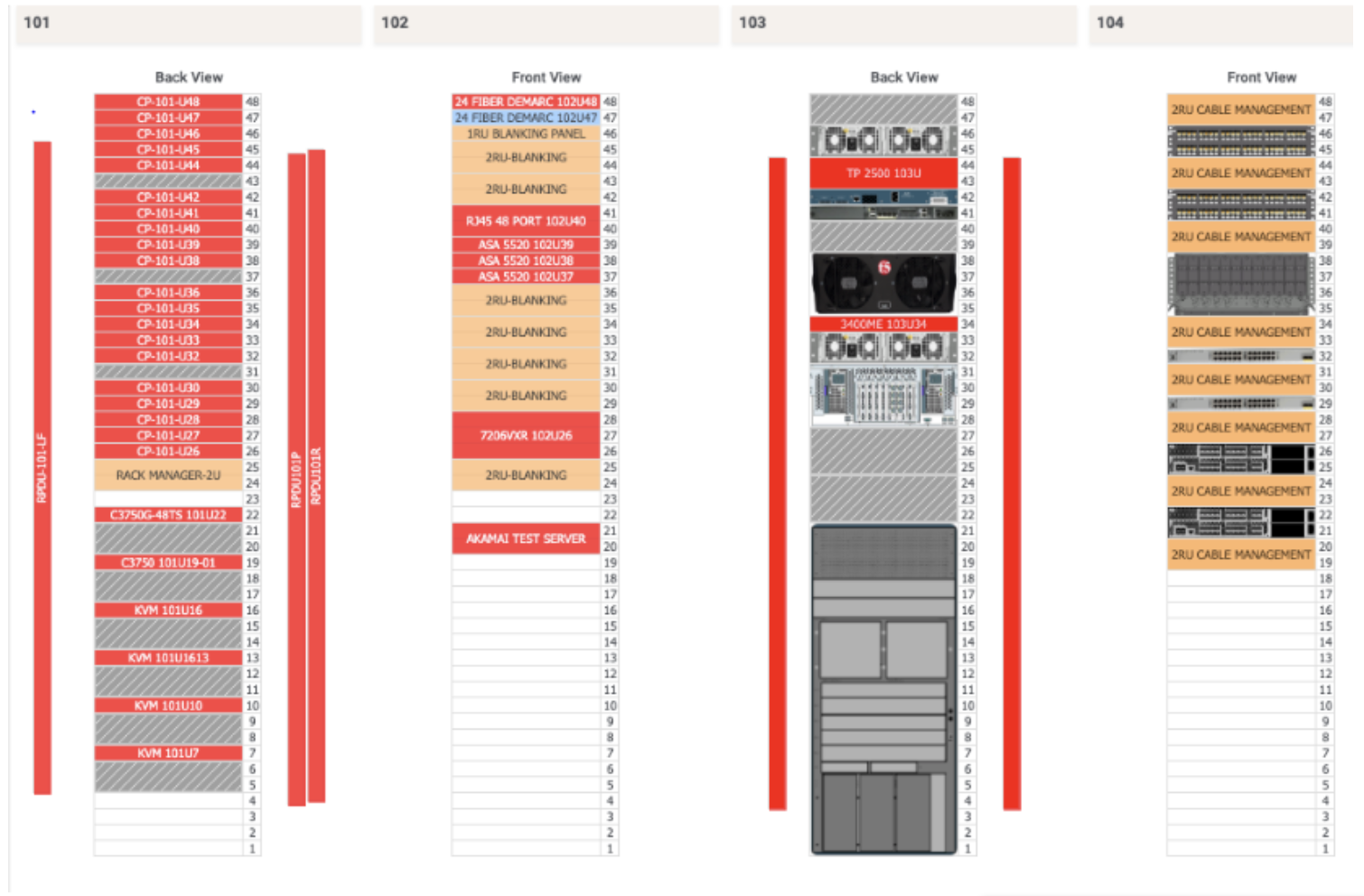This screenshot has height=896, width=1364.
Task: Select the AKAMAI TEST SERVER
Action: tap(526, 538)
